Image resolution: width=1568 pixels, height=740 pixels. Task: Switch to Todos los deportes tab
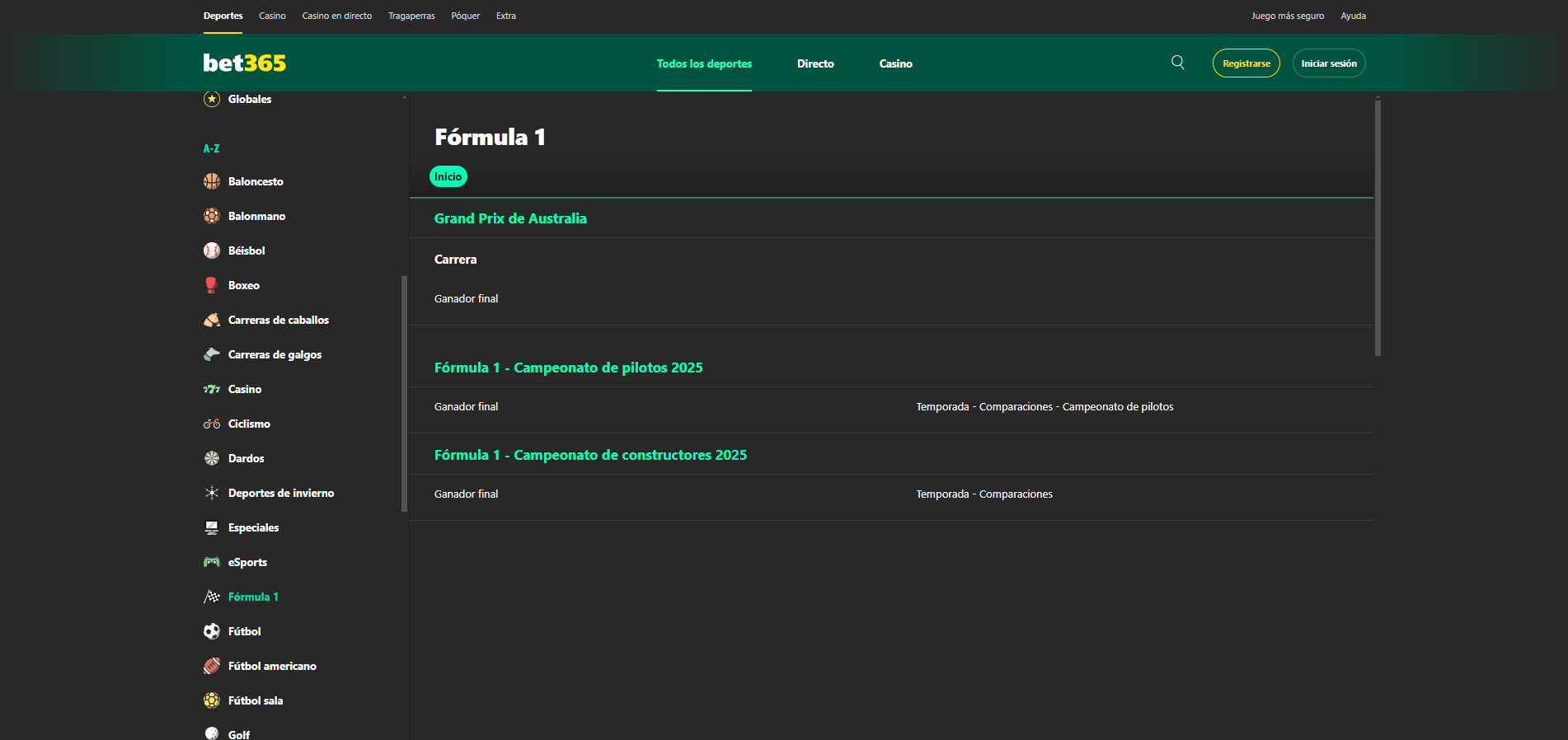click(704, 63)
